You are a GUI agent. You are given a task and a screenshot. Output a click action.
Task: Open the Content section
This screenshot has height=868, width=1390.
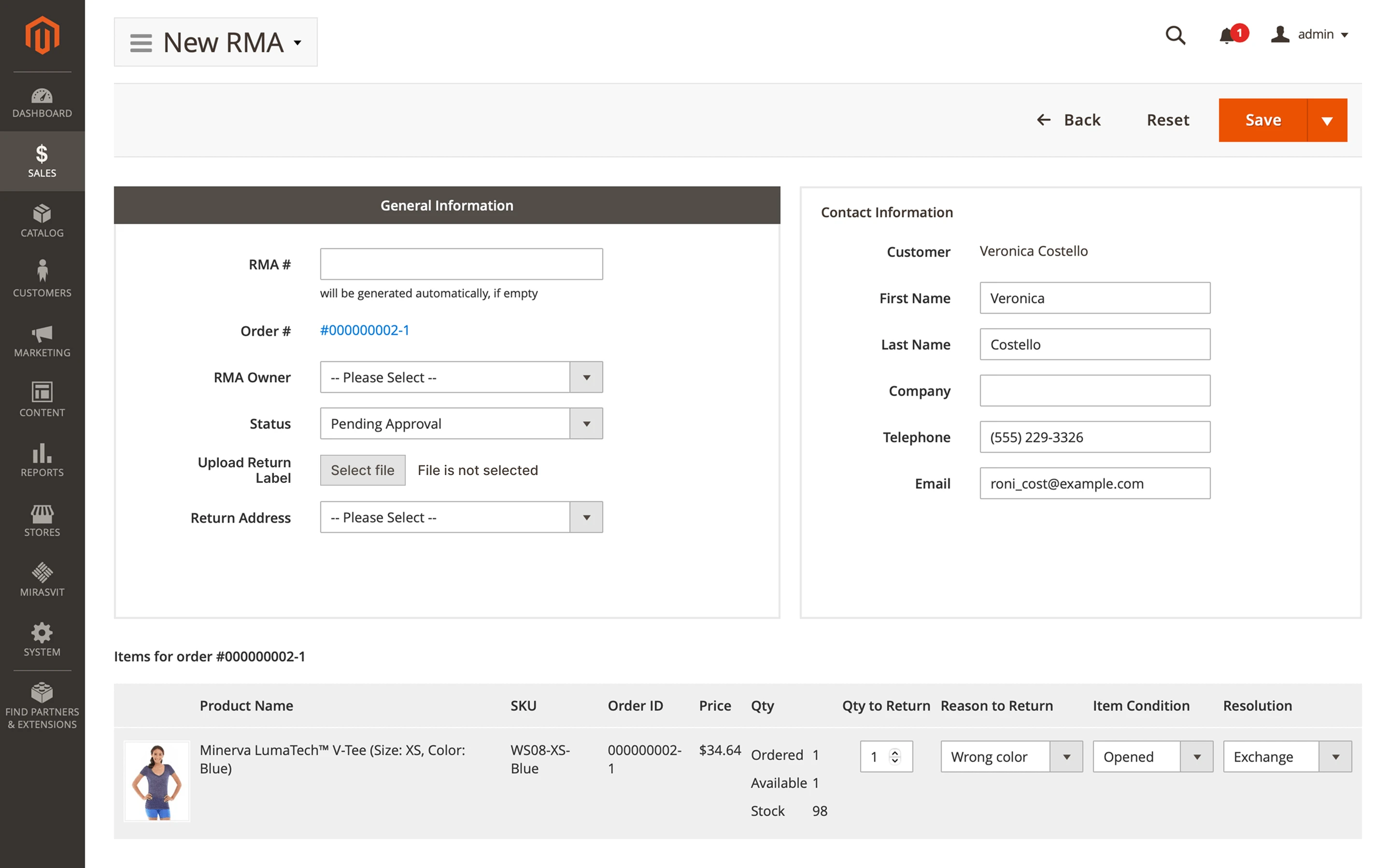click(x=42, y=399)
